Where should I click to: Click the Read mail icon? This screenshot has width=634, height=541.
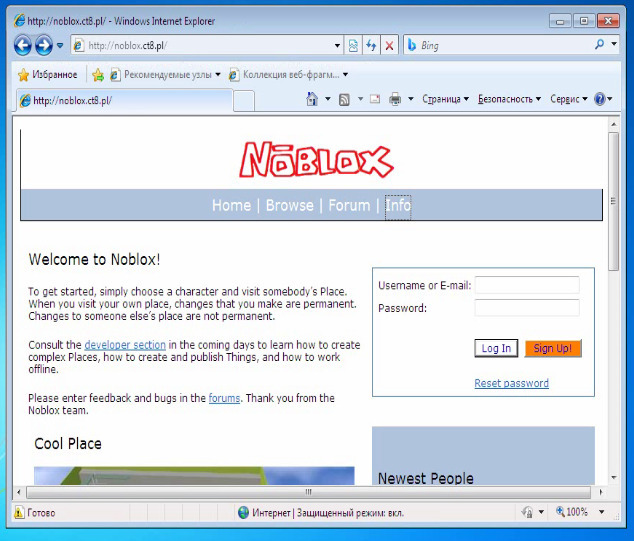[x=375, y=99]
